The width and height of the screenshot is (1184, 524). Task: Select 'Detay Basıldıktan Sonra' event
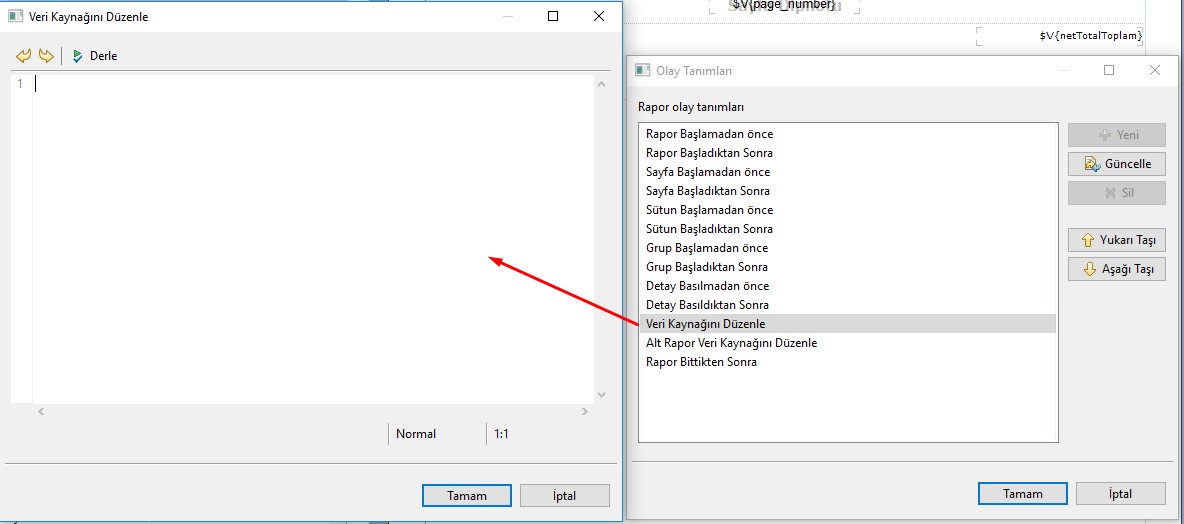pos(707,305)
